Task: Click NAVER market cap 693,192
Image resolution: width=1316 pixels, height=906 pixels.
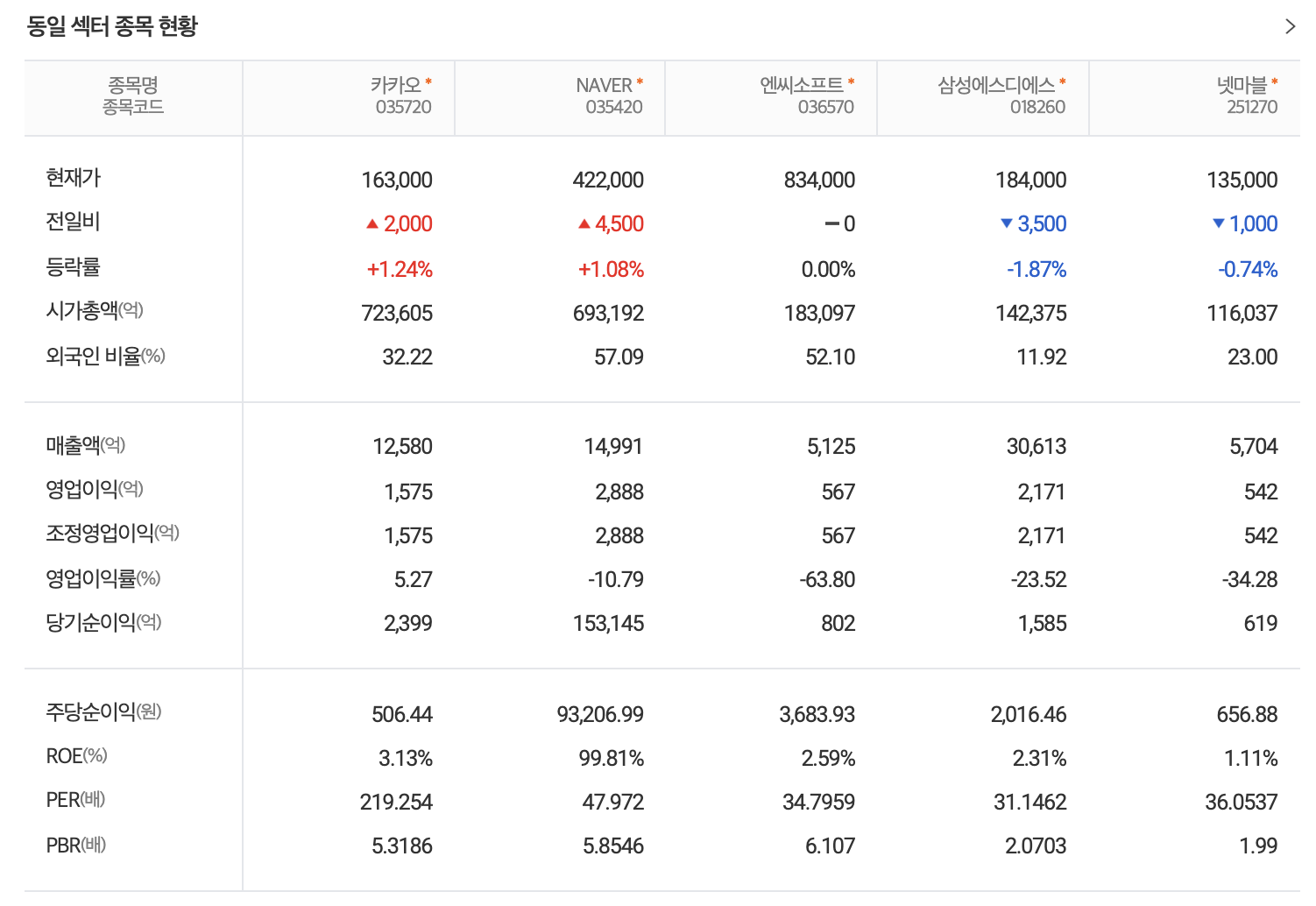Action: point(608,313)
